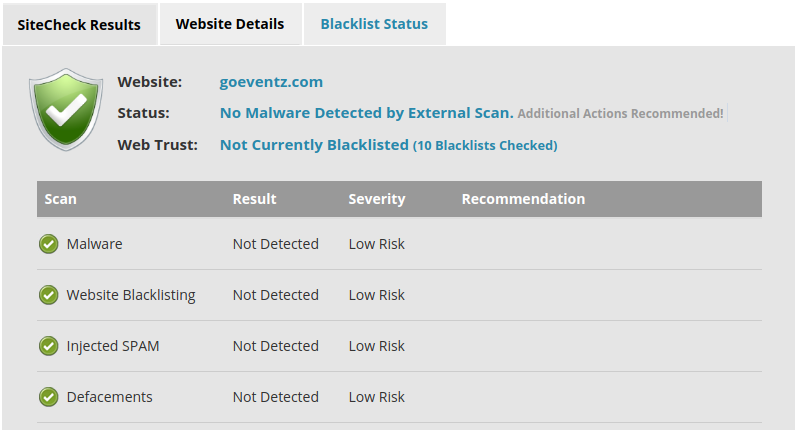Open the goeventz.com website link
This screenshot has width=795, height=430.
pyautogui.click(x=271, y=82)
